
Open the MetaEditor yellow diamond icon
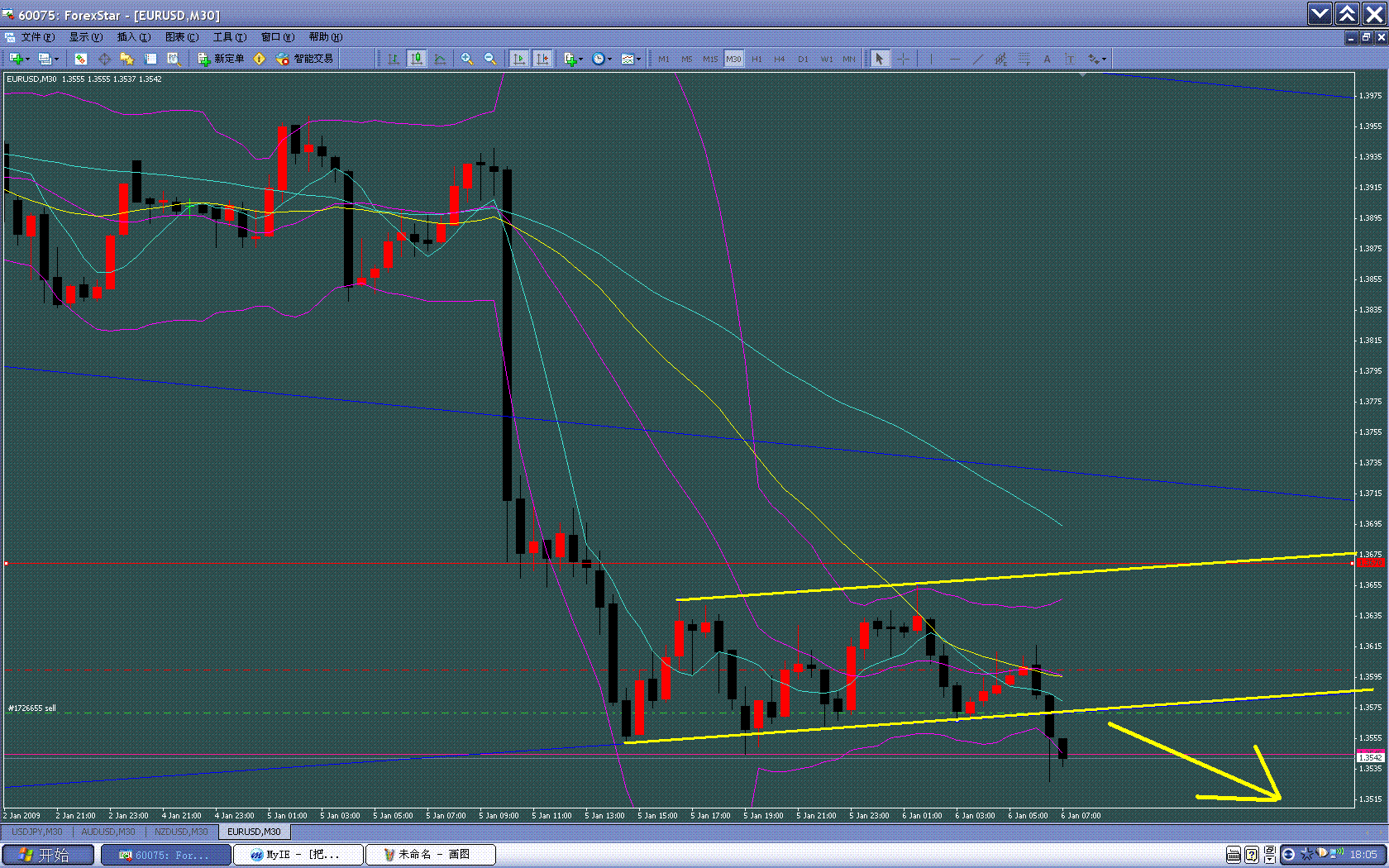click(x=260, y=59)
